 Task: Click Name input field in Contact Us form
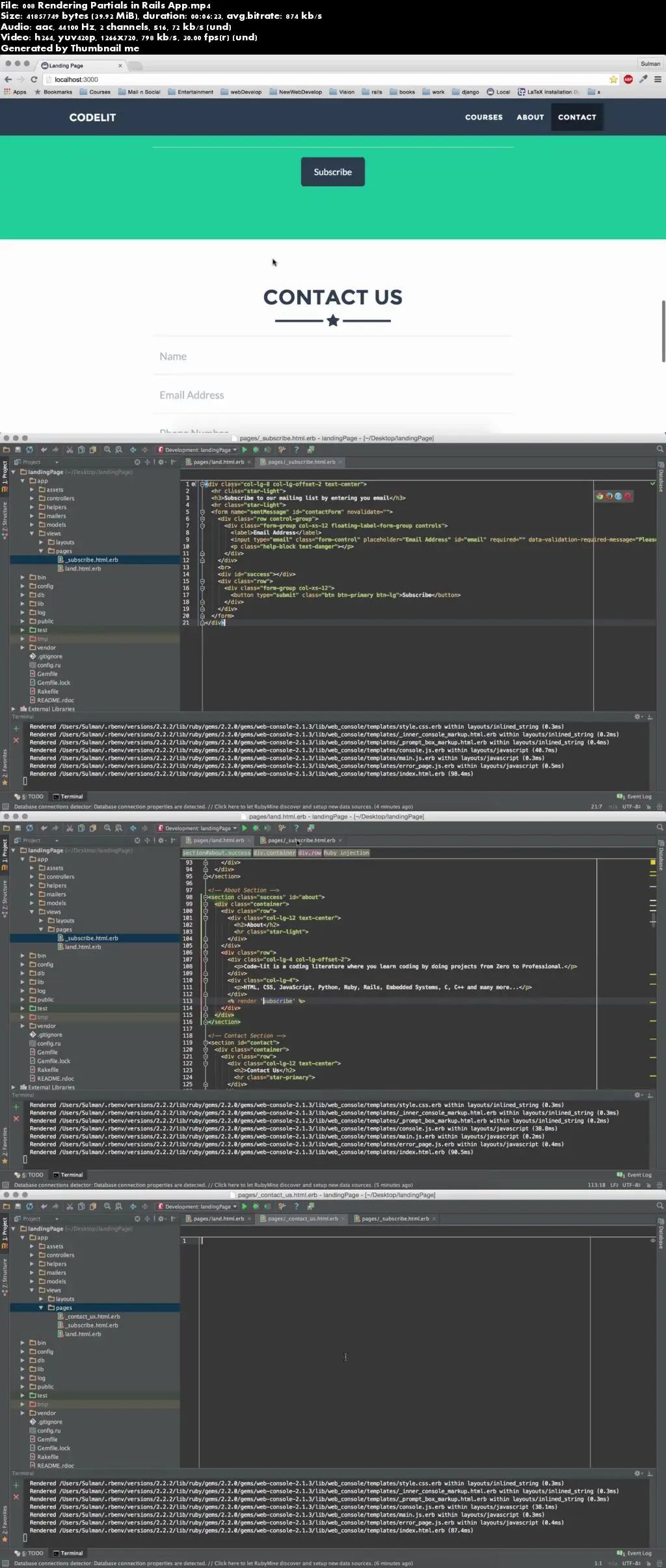coord(333,356)
